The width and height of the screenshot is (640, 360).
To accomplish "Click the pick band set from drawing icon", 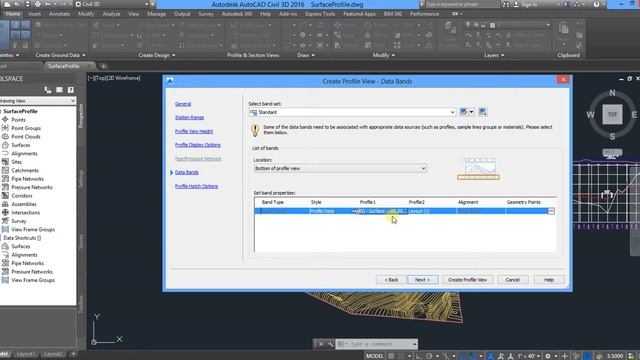I will pos(482,112).
